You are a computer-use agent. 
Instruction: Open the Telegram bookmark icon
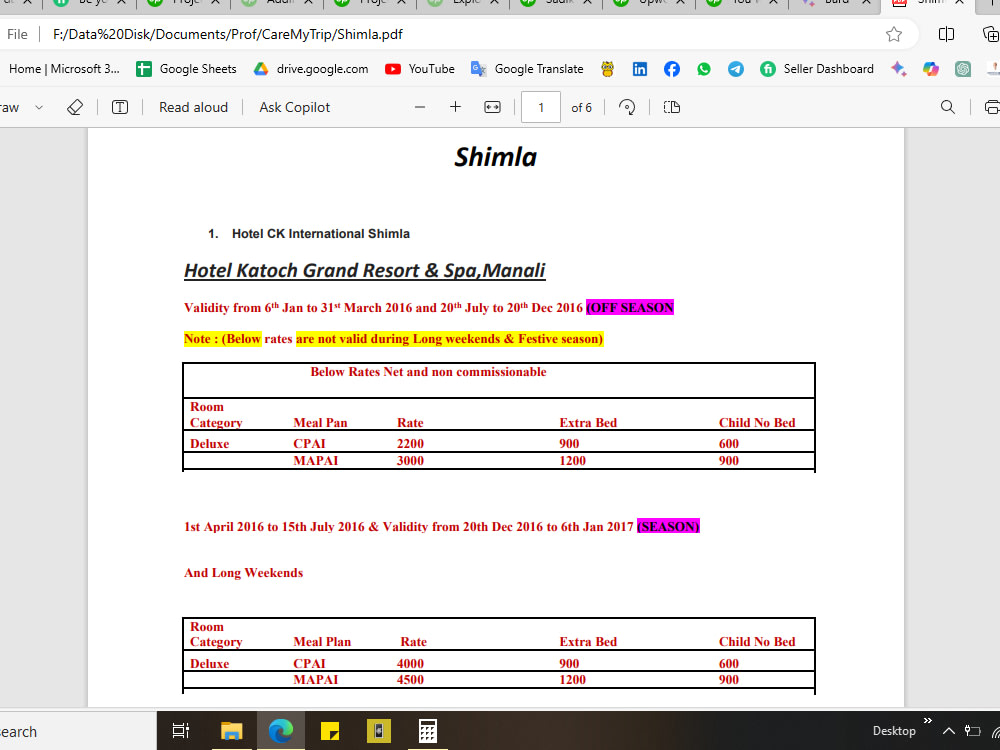[735, 69]
